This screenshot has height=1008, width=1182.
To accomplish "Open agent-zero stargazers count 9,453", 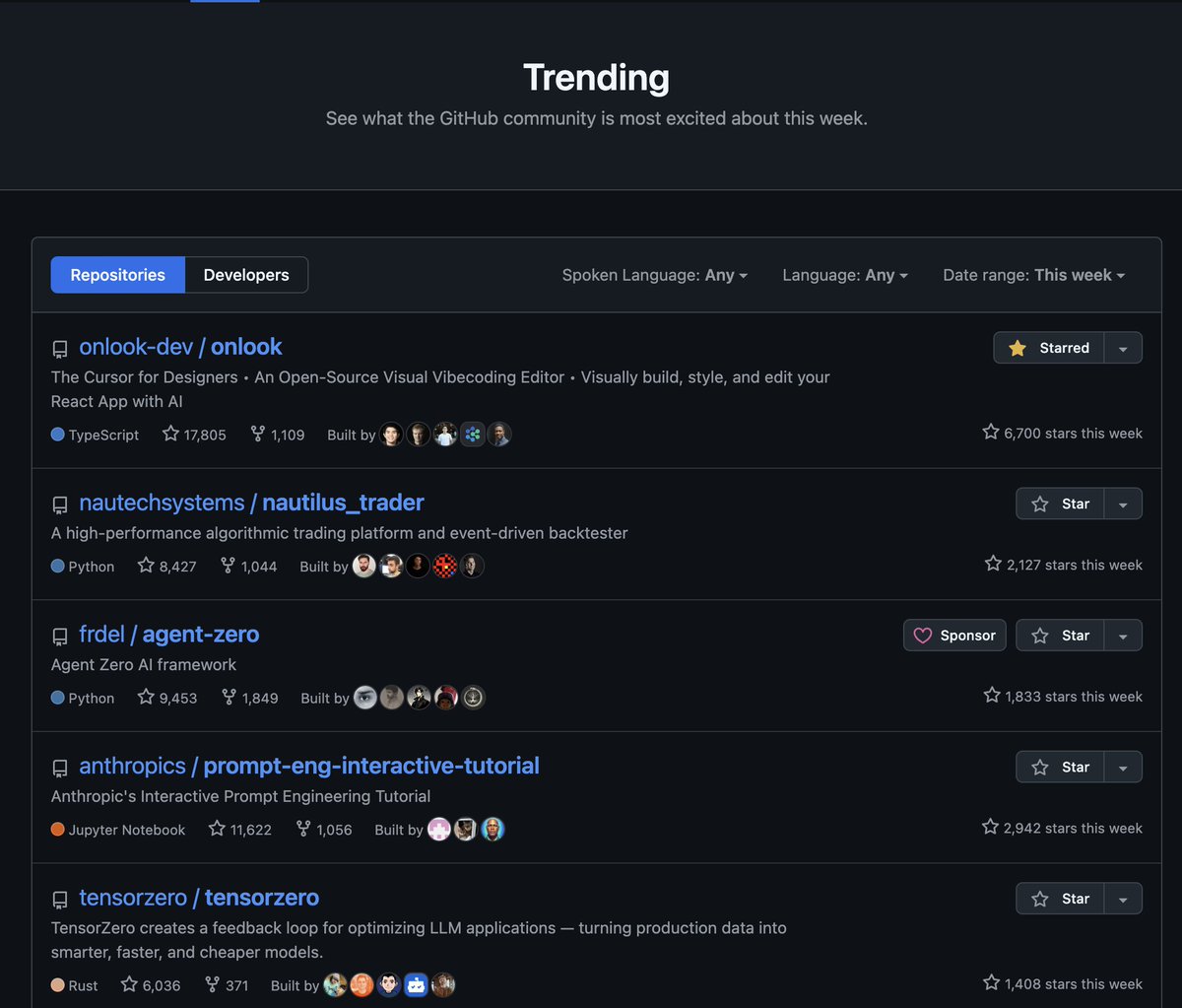I will coord(167,698).
